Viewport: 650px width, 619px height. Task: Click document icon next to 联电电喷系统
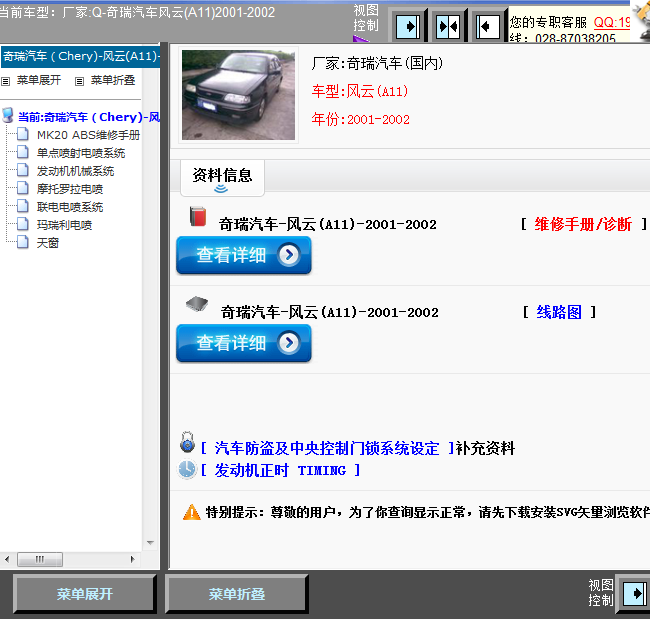coord(23,206)
